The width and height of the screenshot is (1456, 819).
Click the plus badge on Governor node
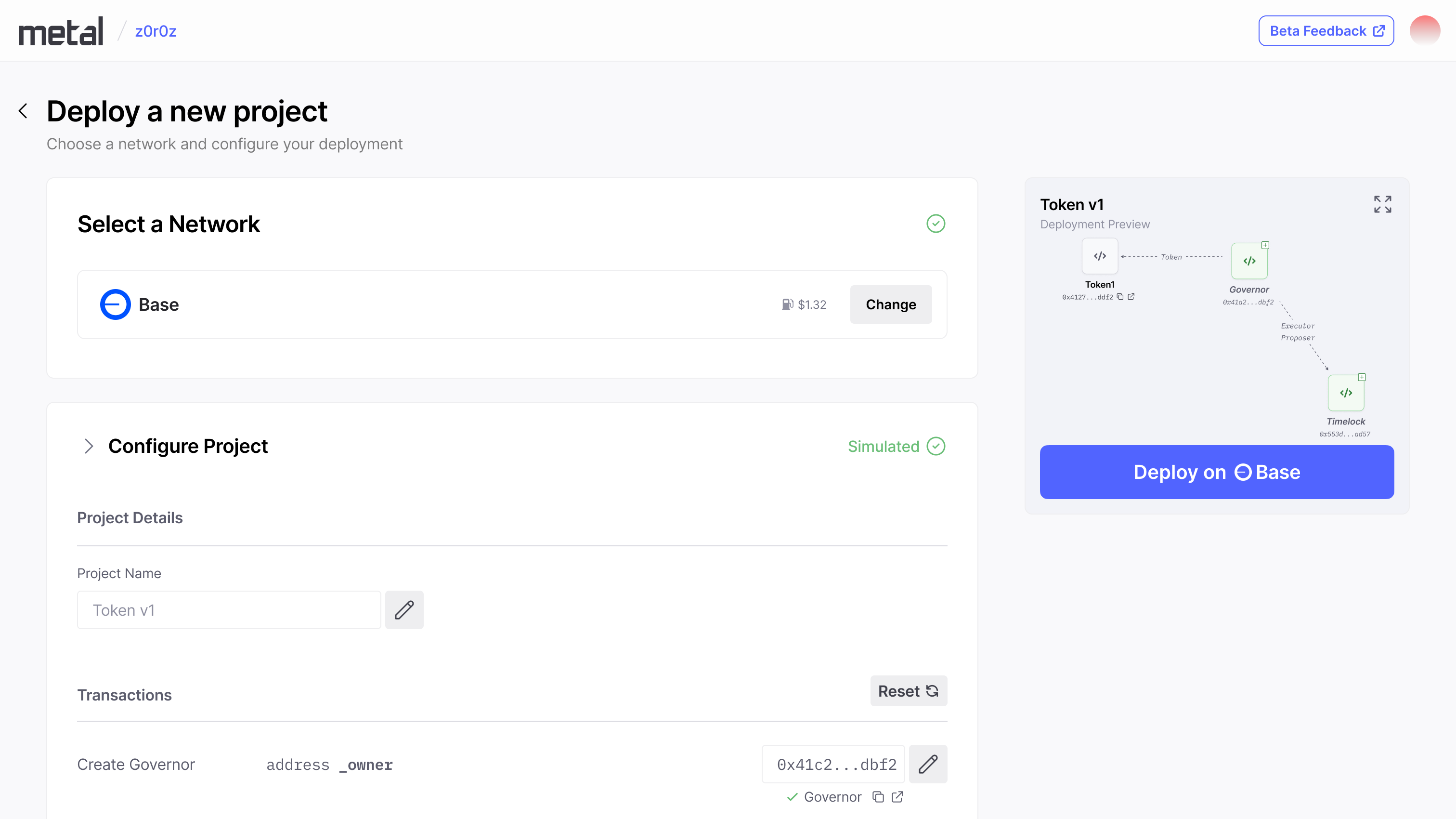point(1265,246)
